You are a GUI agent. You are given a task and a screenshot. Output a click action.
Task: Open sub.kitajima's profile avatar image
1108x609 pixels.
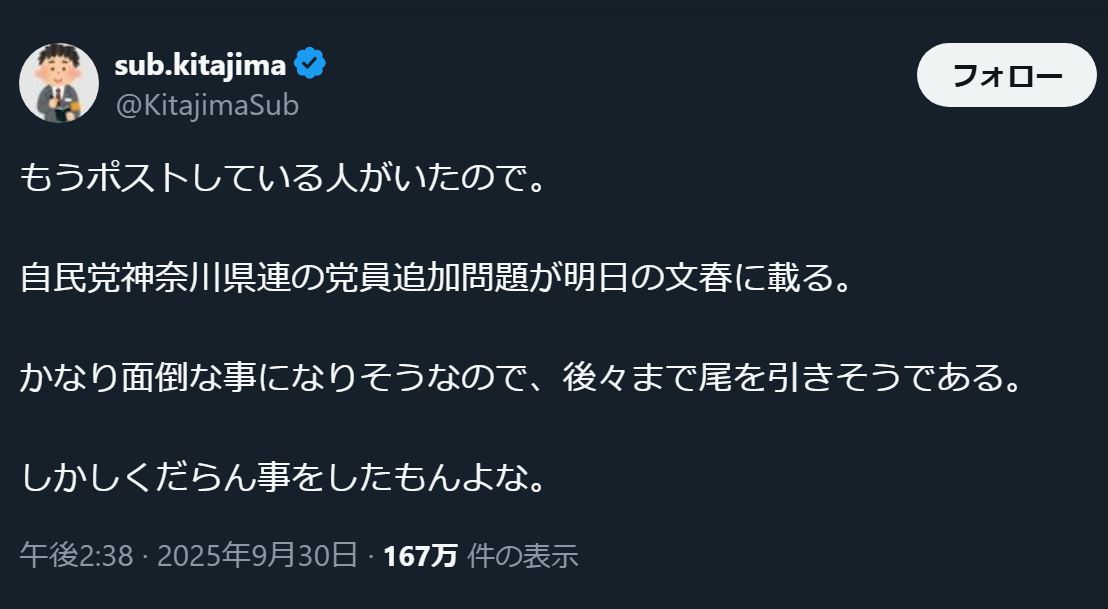(x=59, y=83)
